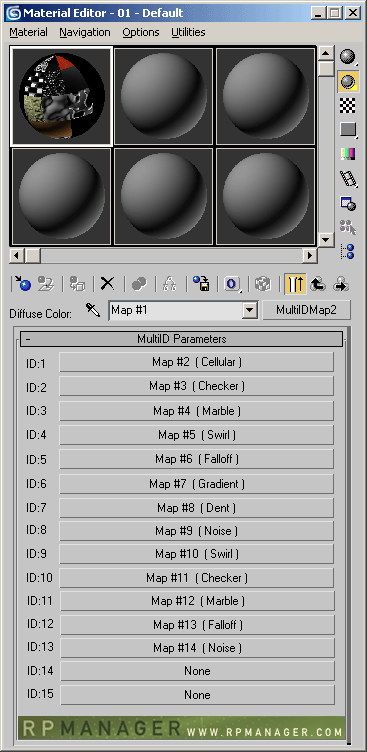Toggle the Backlight icon

point(348,82)
